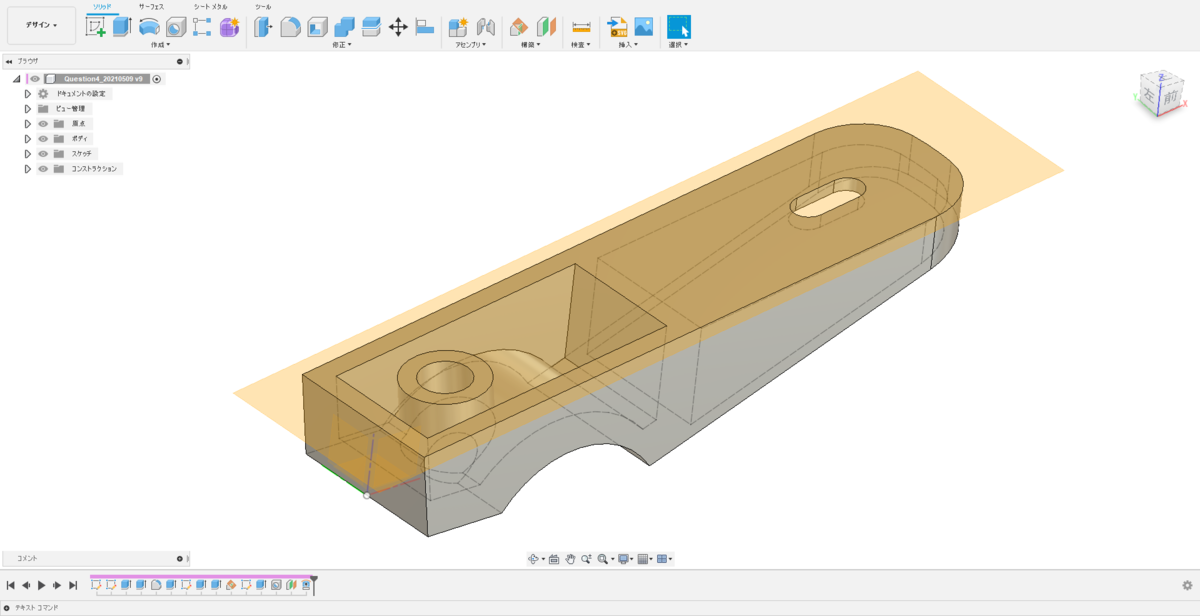Image resolution: width=1200 pixels, height=616 pixels.
Task: Open the 挿入 dropdown menu
Action: 628,45
